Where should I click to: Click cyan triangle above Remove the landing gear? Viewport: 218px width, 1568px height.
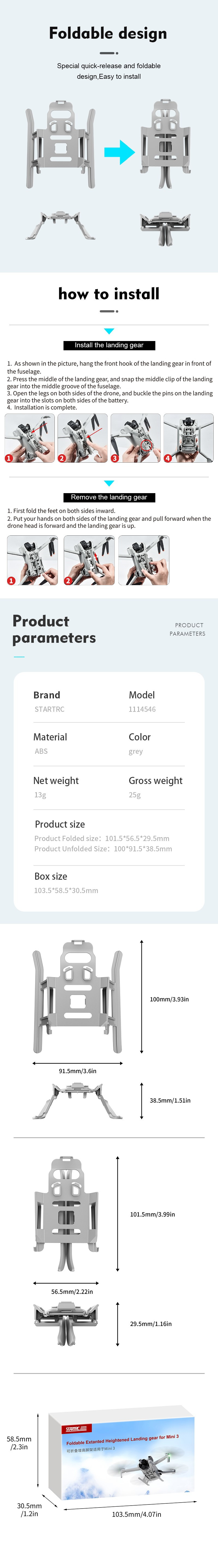click(109, 483)
